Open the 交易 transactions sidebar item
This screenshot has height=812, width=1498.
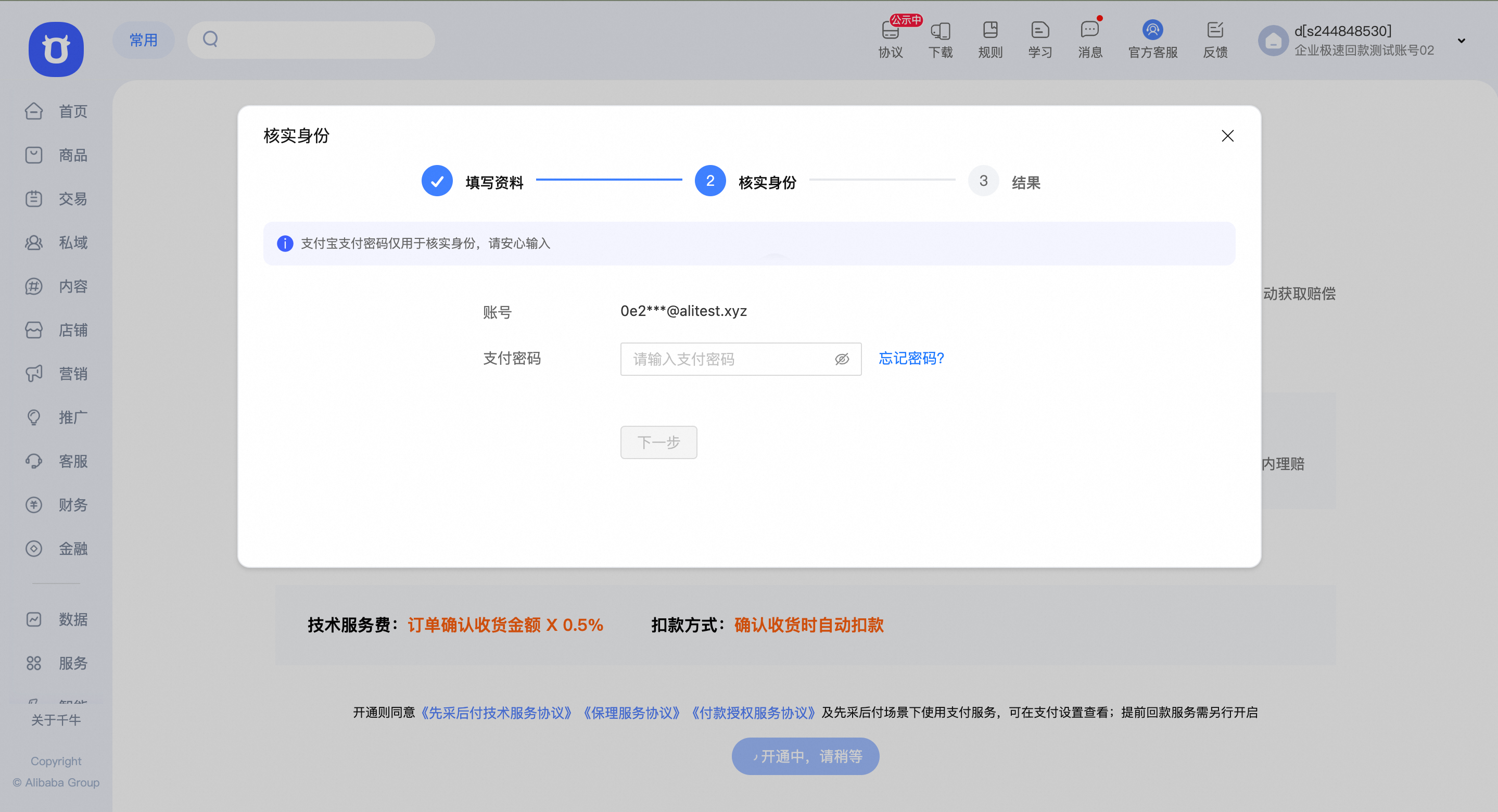pos(56,198)
